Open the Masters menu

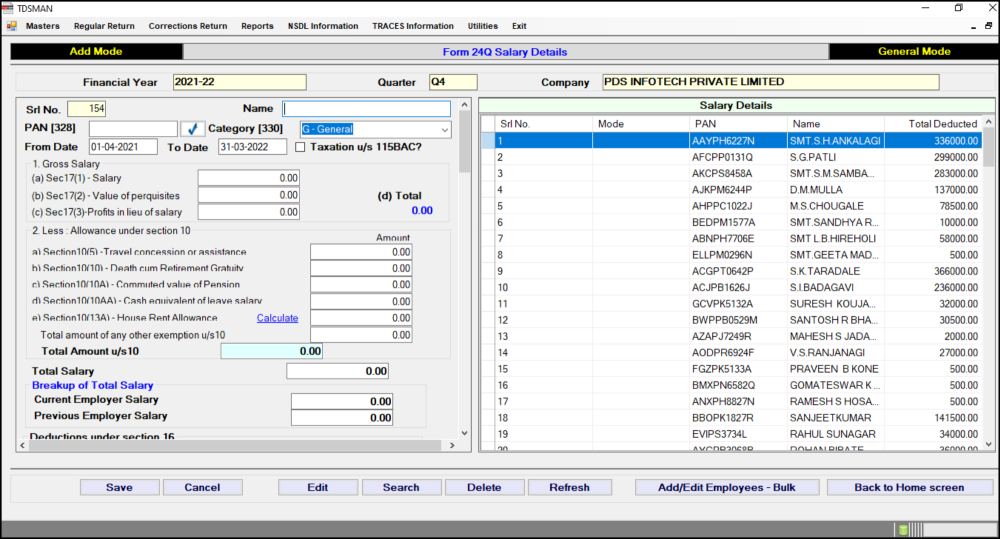coord(42,26)
